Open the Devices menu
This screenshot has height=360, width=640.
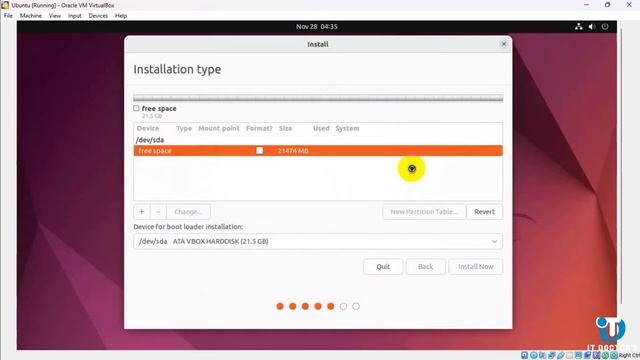pos(98,16)
